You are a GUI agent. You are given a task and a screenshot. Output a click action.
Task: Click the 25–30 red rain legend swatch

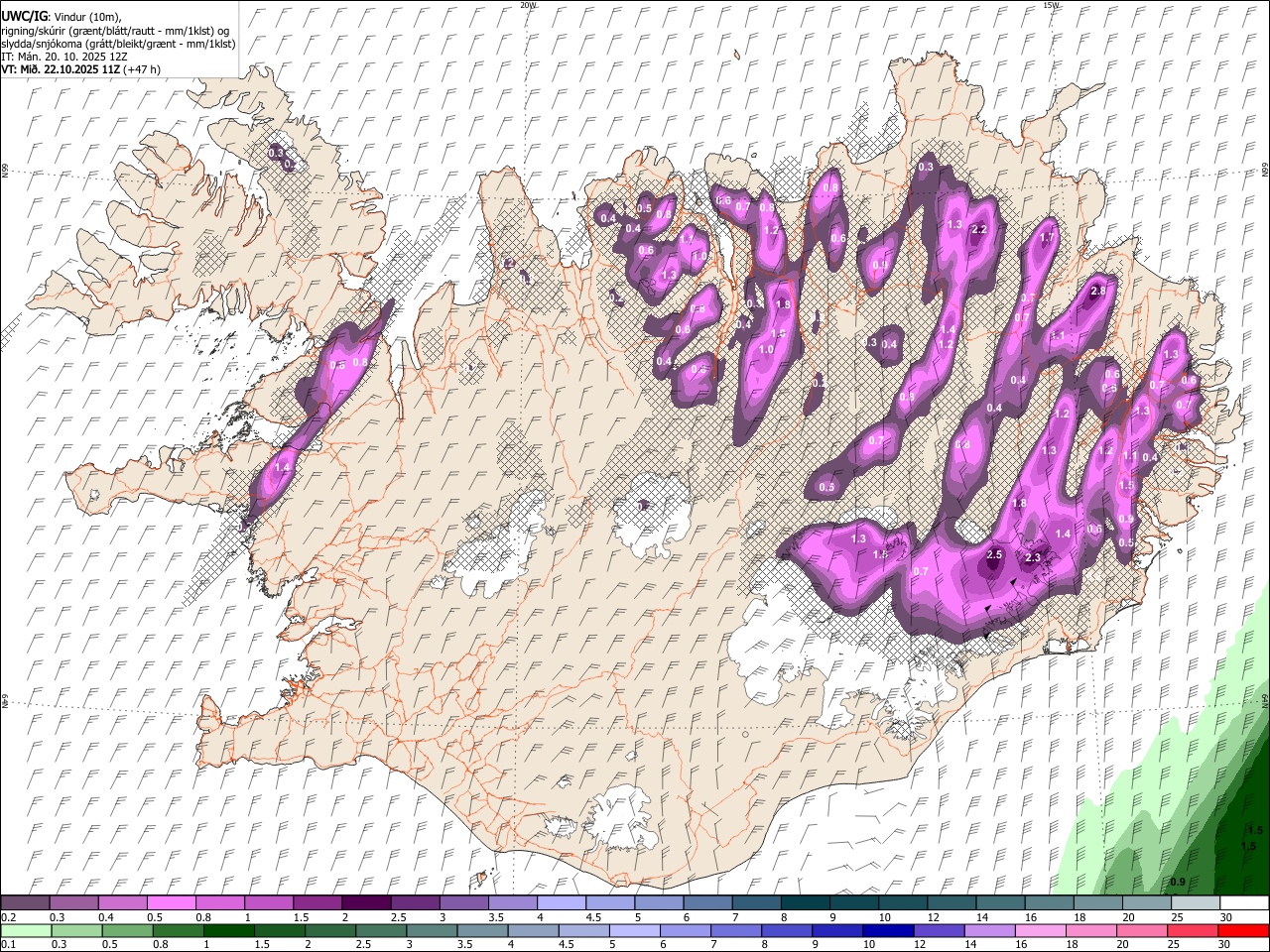tap(1192, 930)
